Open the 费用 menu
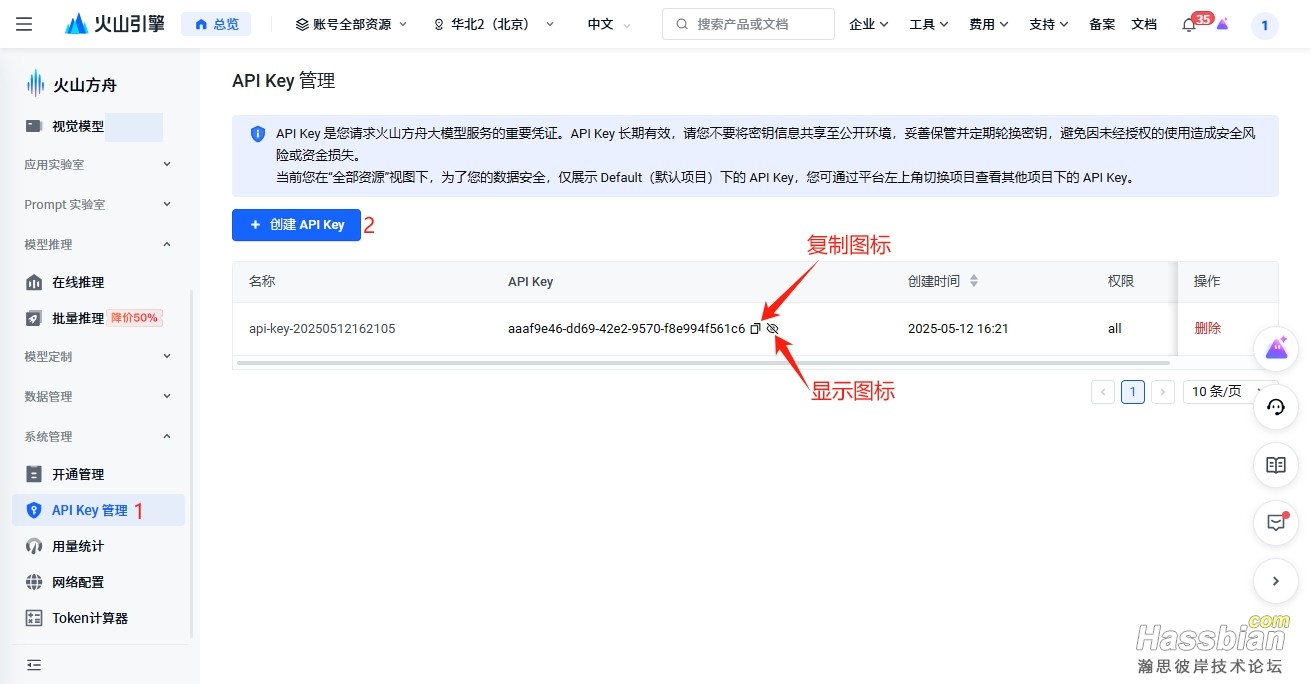Viewport: 1311px width, 684px height. pos(989,24)
